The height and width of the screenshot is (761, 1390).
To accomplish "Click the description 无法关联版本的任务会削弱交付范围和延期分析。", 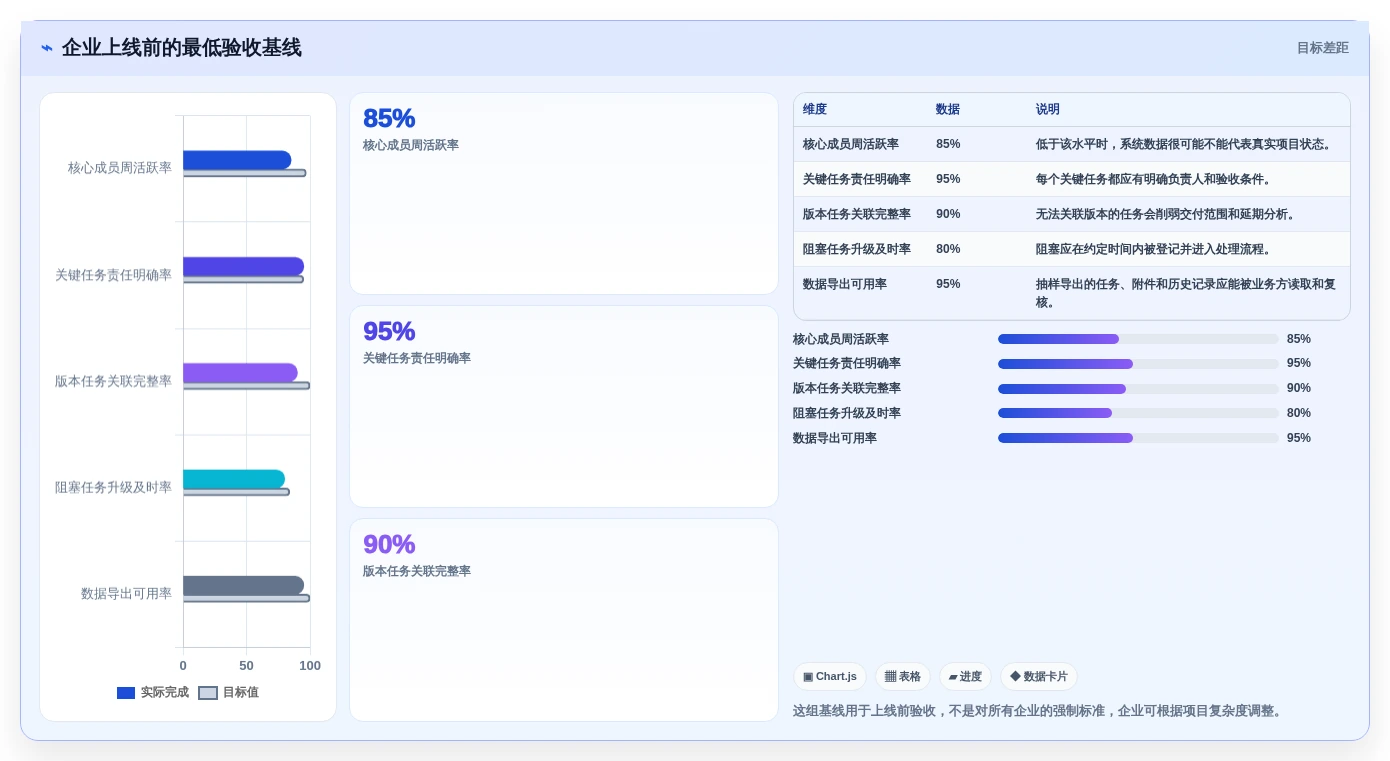I will coord(1168,214).
